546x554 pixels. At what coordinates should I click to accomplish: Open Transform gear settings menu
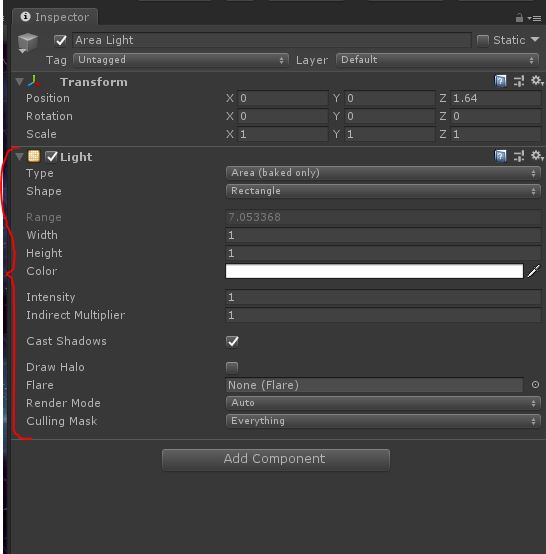[537, 81]
